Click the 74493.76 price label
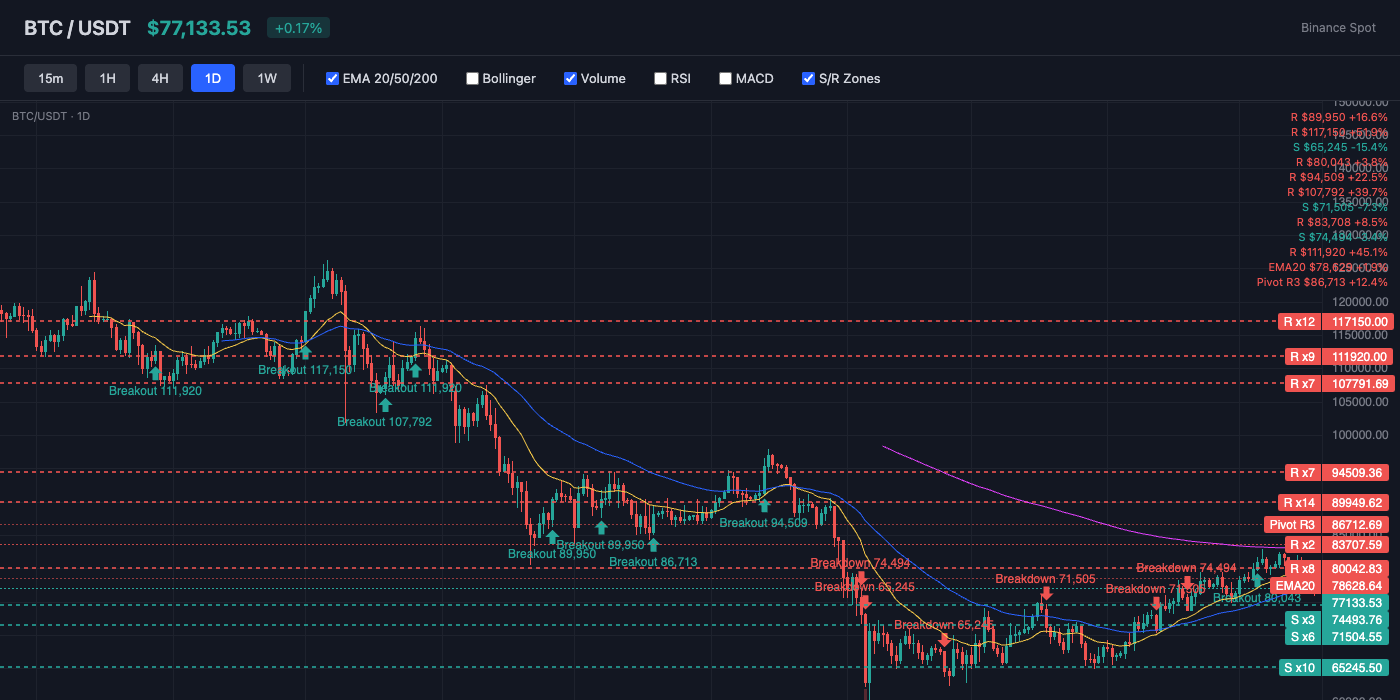The image size is (1400, 700). pos(1357,620)
